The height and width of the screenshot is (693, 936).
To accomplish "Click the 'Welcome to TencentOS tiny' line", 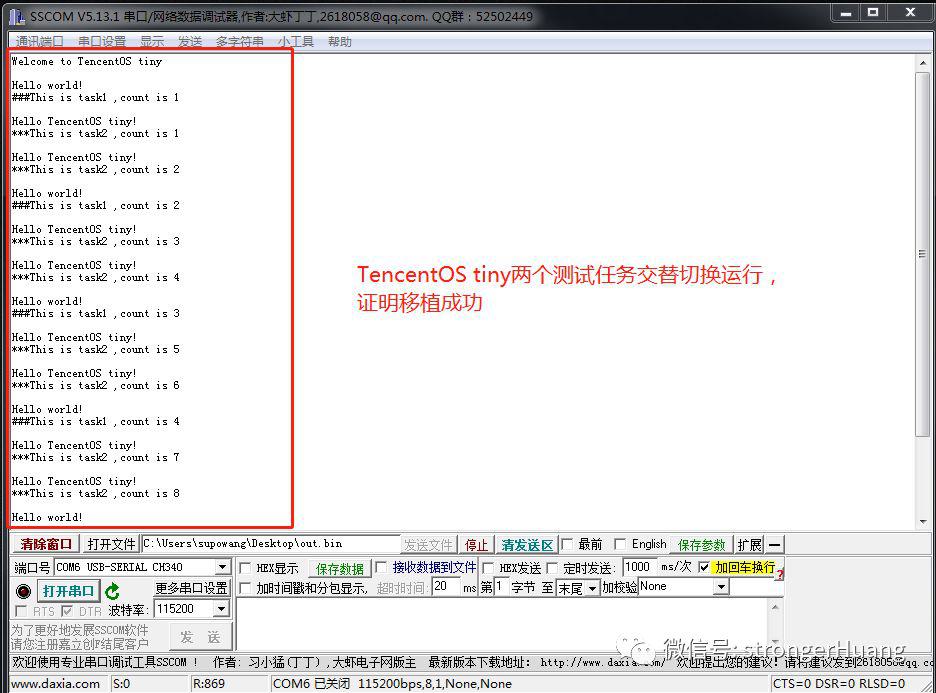I will tap(87, 61).
